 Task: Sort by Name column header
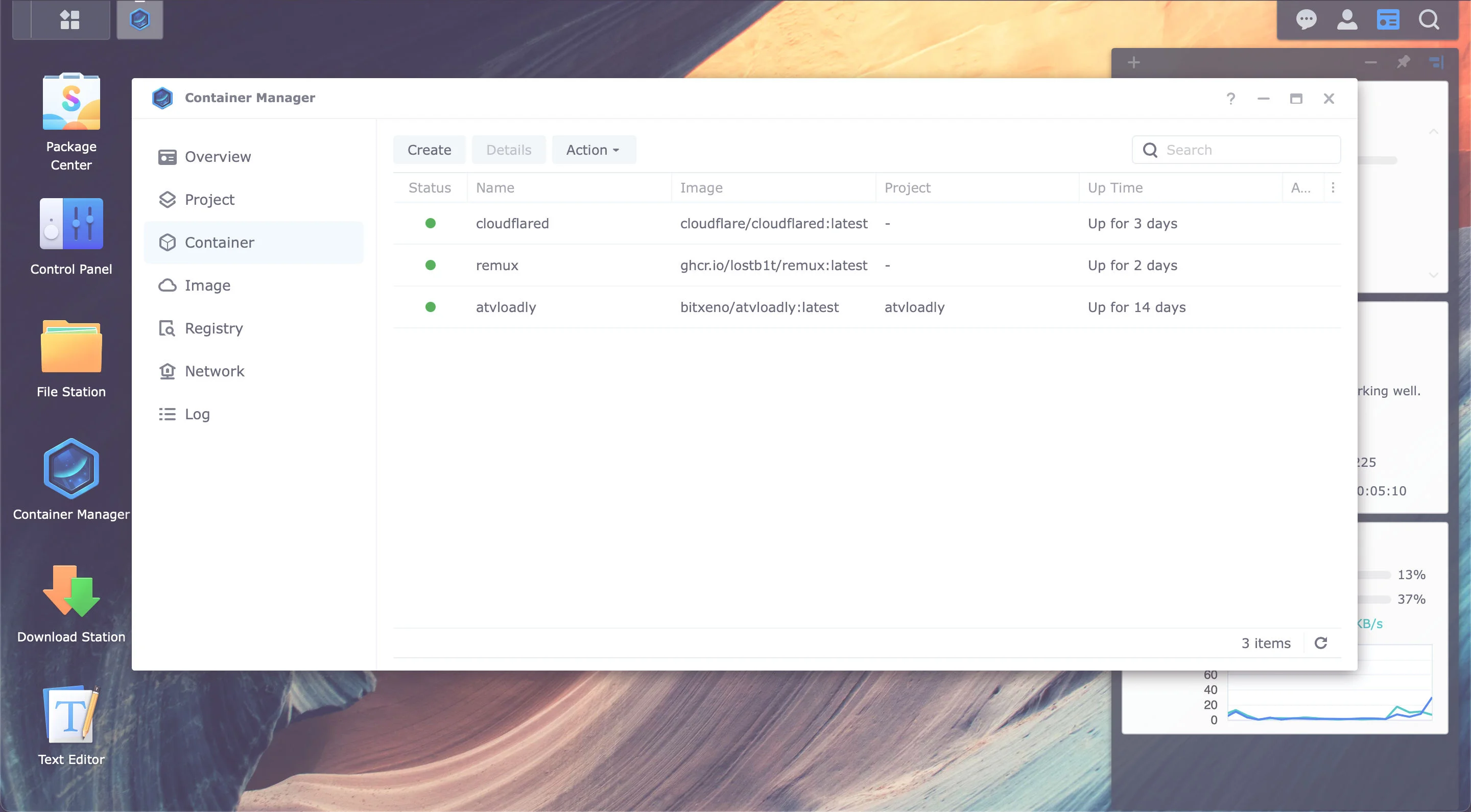click(x=570, y=187)
